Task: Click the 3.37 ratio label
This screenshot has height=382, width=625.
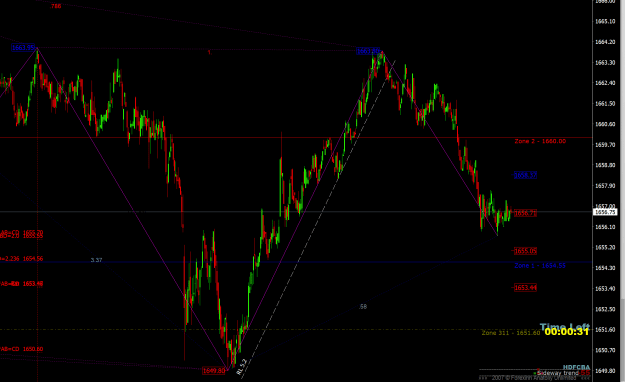Action: point(96,260)
